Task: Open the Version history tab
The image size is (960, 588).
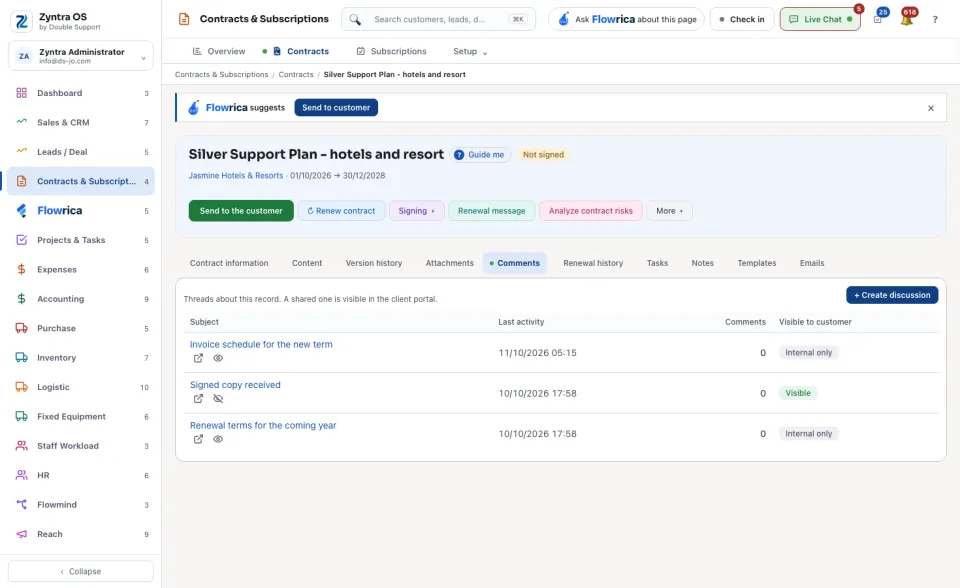Action: (374, 263)
